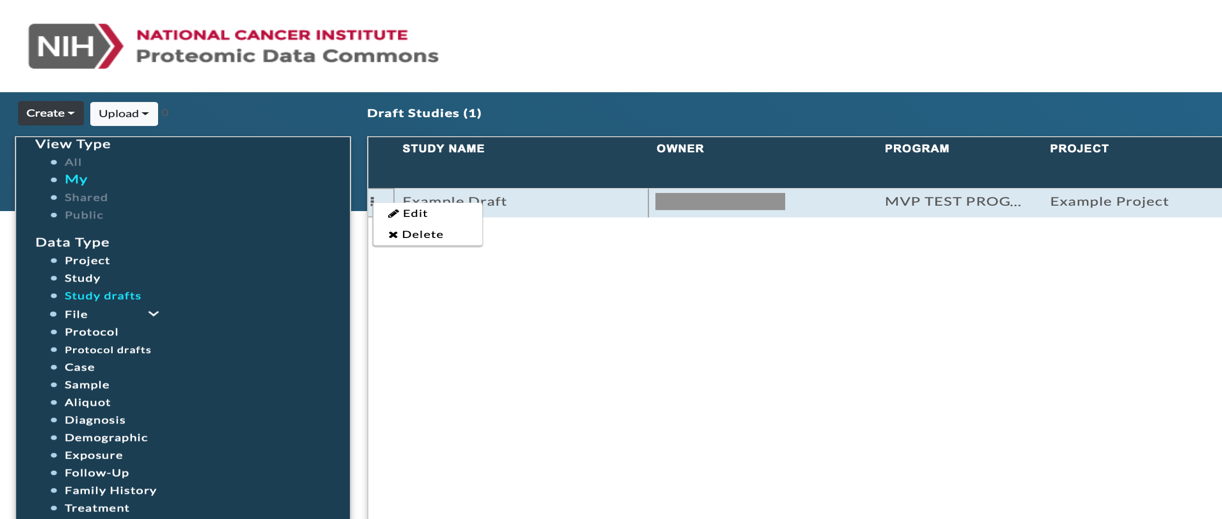Select Protocol drafts in the sidebar
This screenshot has height=519, width=1222.
click(108, 350)
